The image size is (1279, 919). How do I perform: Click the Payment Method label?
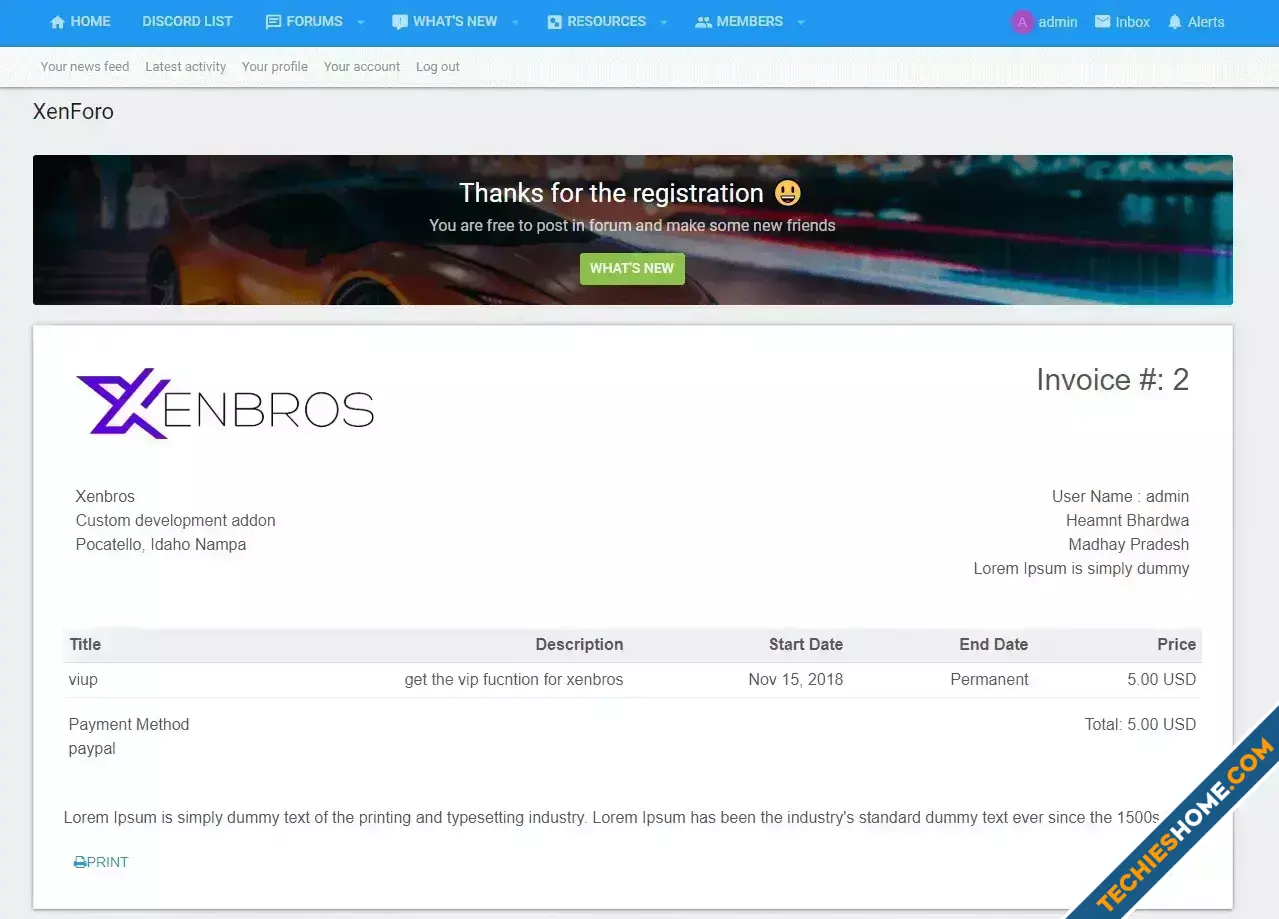(x=129, y=725)
